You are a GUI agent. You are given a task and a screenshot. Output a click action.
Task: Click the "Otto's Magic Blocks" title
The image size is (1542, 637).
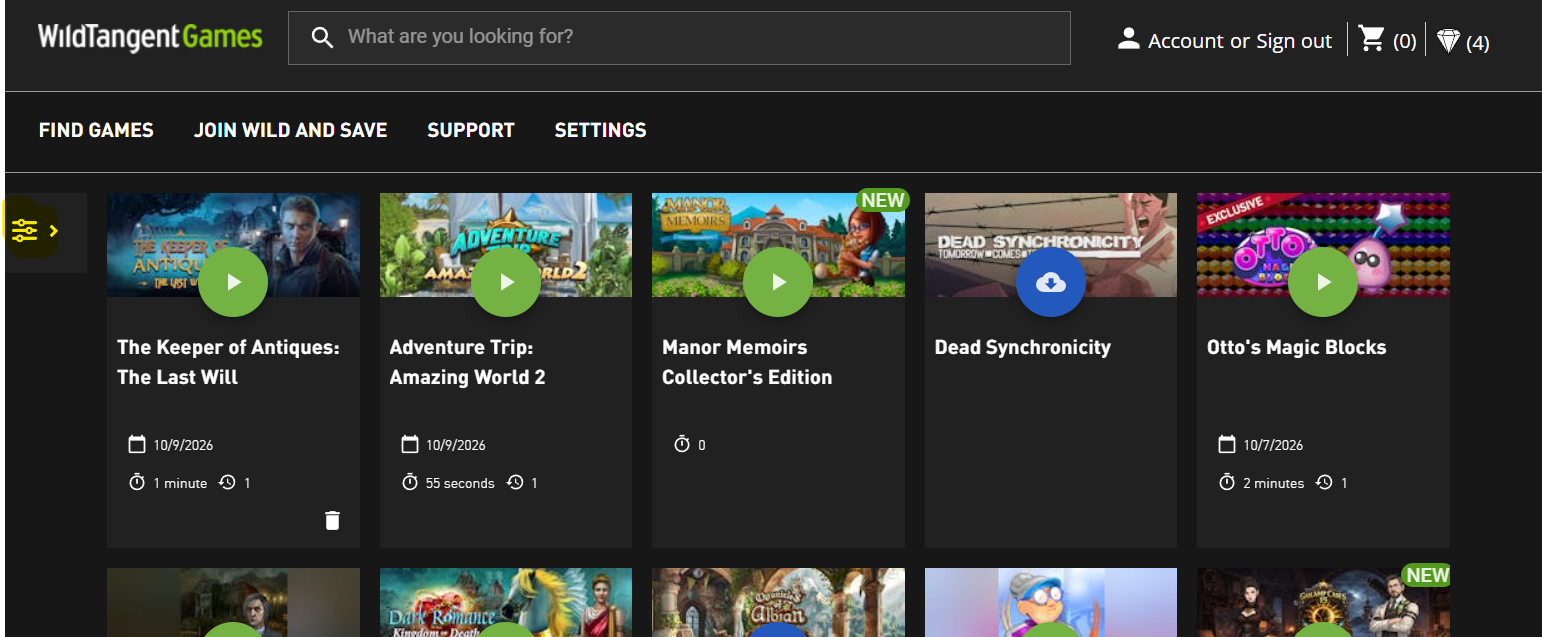point(1297,347)
